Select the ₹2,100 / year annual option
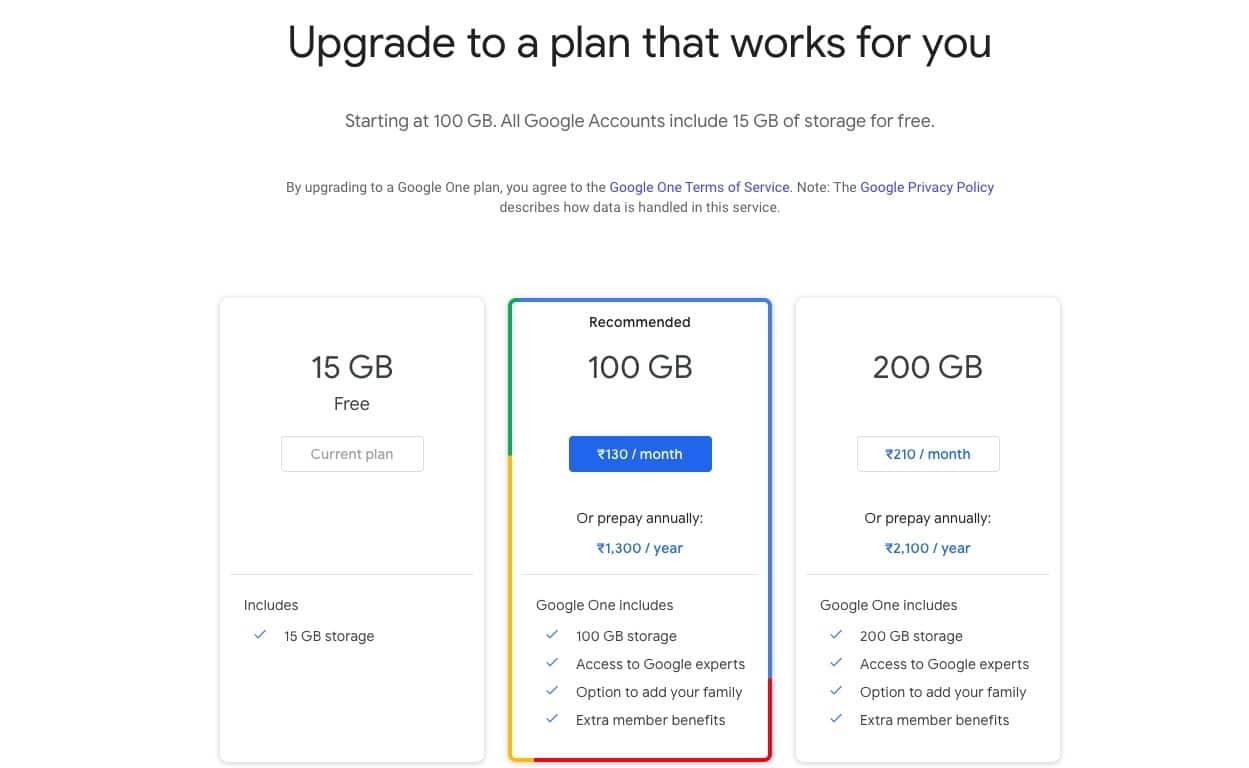The width and height of the screenshot is (1249, 768). pyautogui.click(x=927, y=548)
